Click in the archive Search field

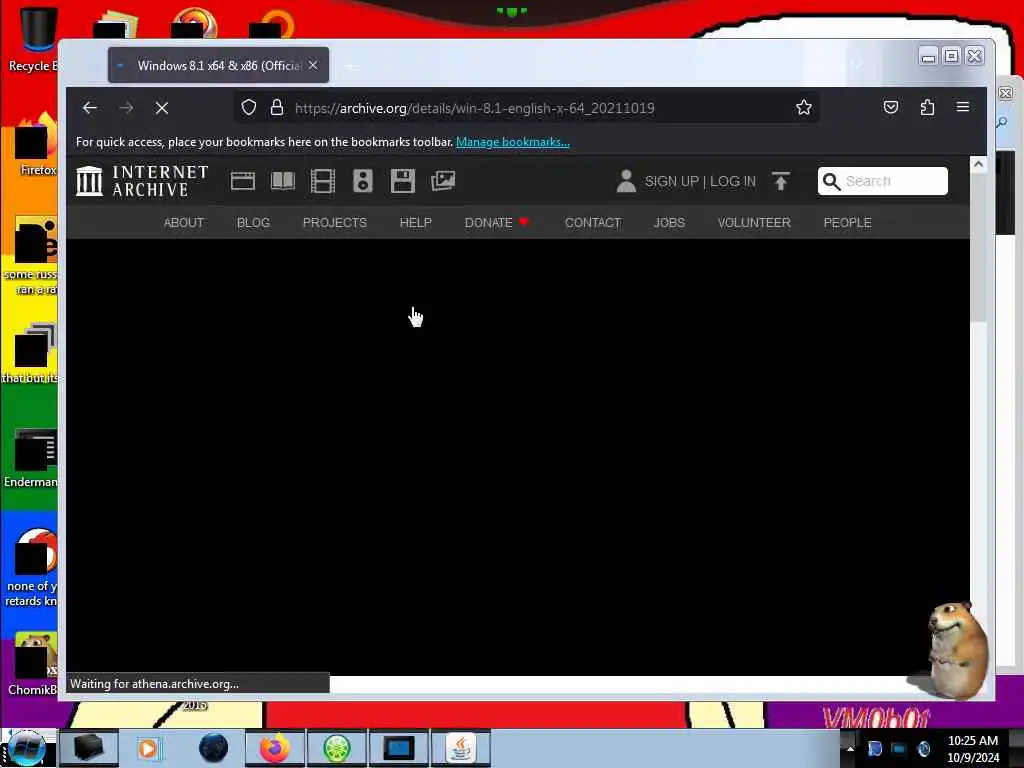pos(882,181)
